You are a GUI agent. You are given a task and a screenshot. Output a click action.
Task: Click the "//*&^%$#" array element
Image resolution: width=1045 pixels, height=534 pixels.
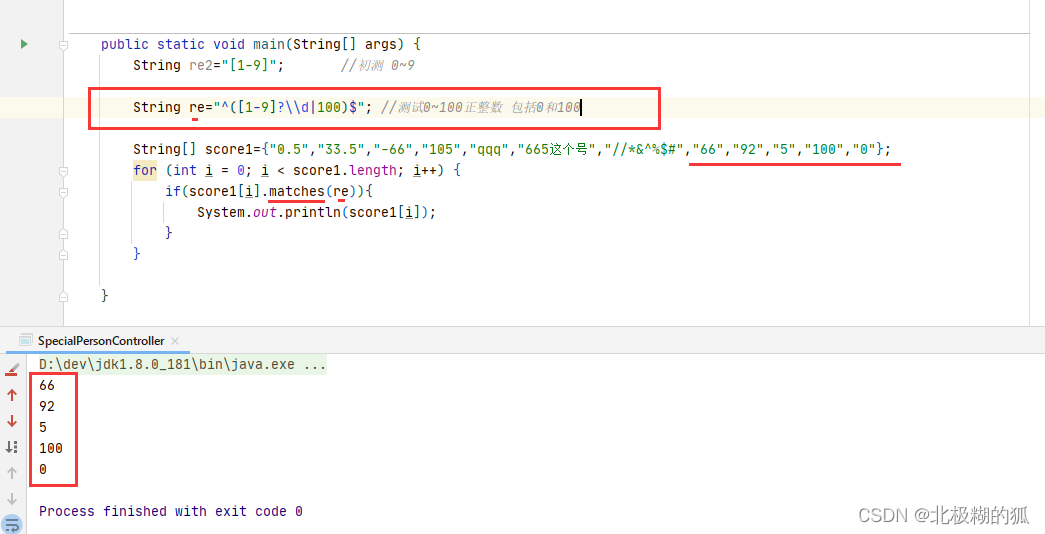tap(644, 149)
